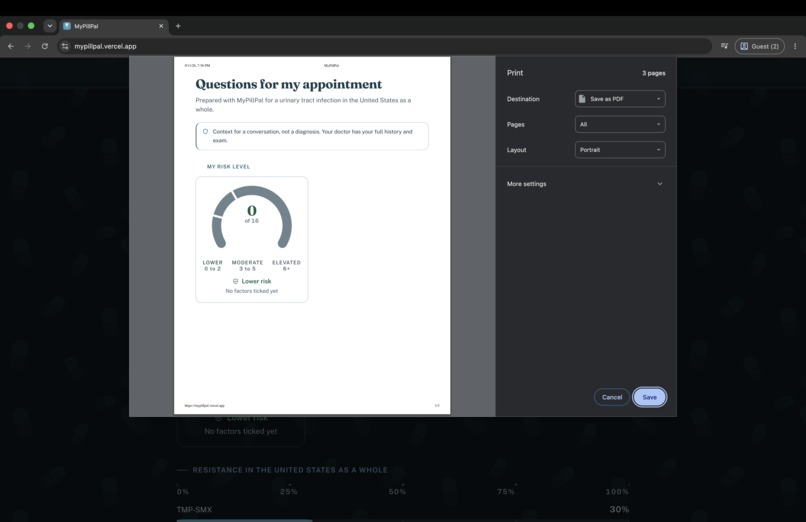
Task: Reload the page with the refresh icon
Action: coord(45,46)
